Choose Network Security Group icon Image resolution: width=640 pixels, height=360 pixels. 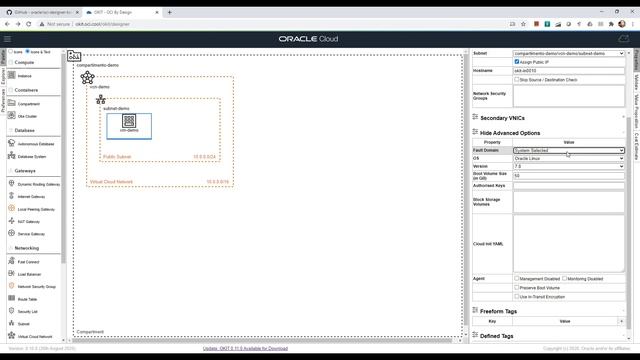click(x=11, y=286)
